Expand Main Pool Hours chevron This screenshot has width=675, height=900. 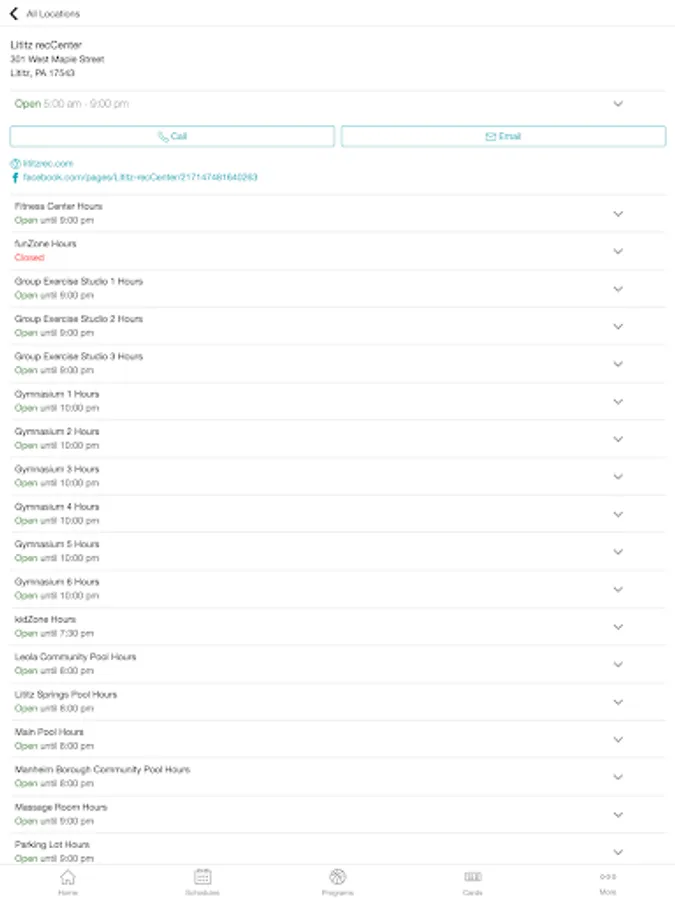tap(618, 739)
